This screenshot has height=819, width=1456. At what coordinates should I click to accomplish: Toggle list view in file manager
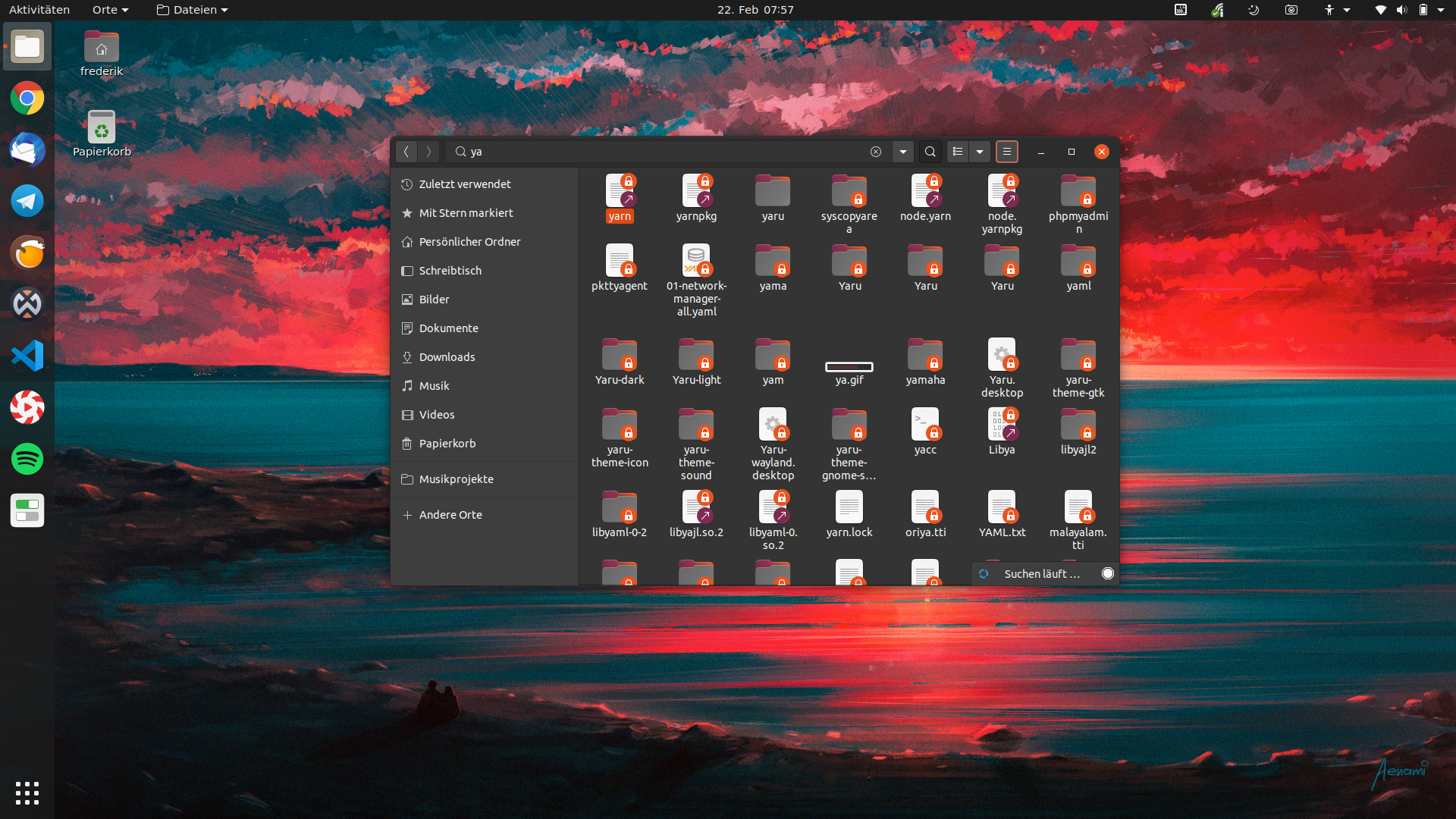point(958,152)
